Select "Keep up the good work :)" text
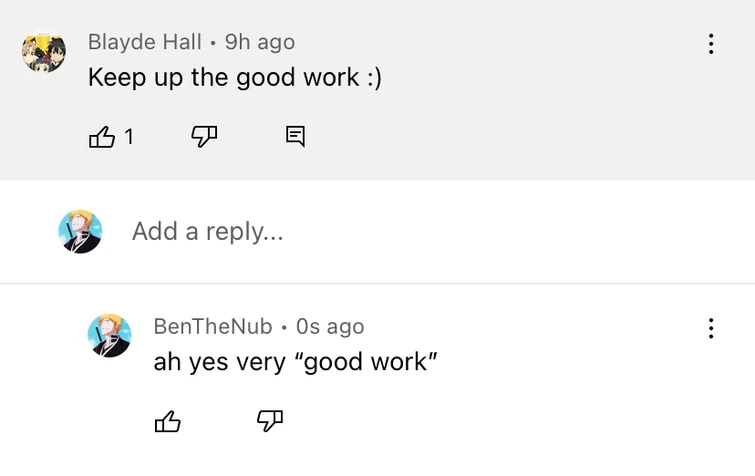Image resolution: width=755 pixels, height=476 pixels. (234, 77)
